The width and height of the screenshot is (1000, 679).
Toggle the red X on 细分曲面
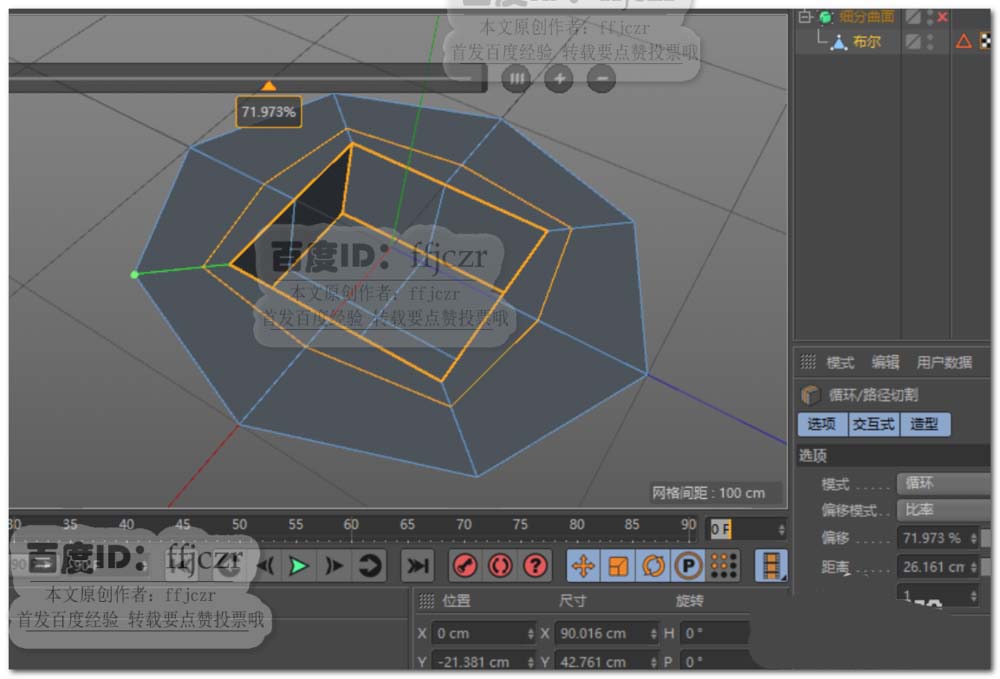(942, 17)
